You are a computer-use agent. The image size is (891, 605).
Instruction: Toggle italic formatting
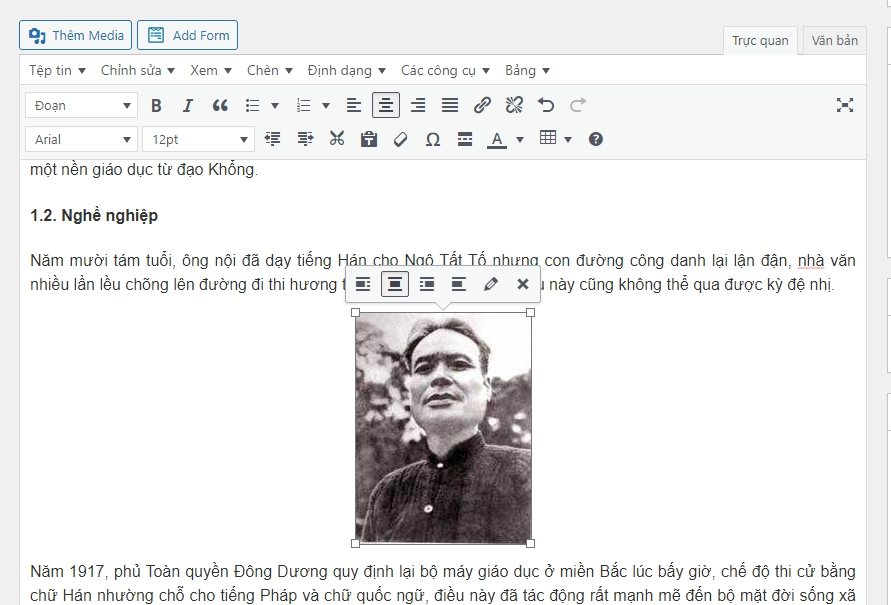tap(187, 105)
